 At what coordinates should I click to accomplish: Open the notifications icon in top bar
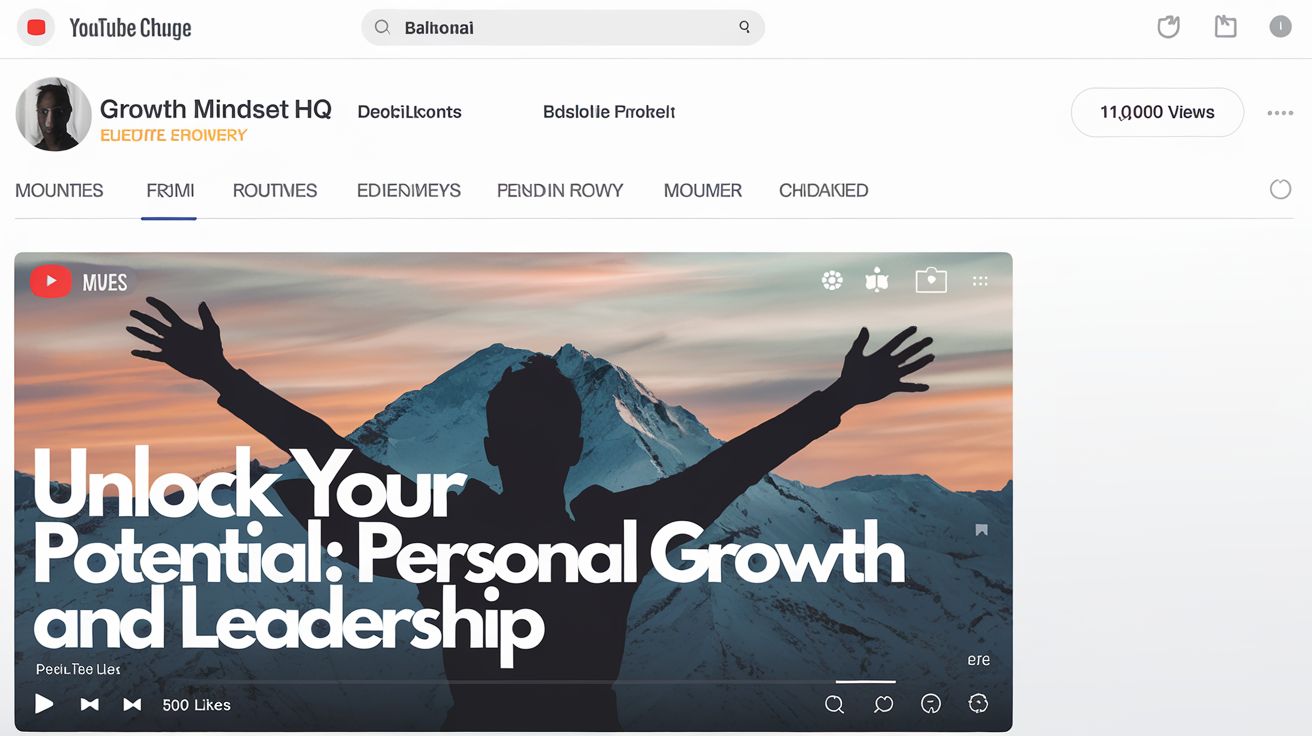(x=1168, y=27)
